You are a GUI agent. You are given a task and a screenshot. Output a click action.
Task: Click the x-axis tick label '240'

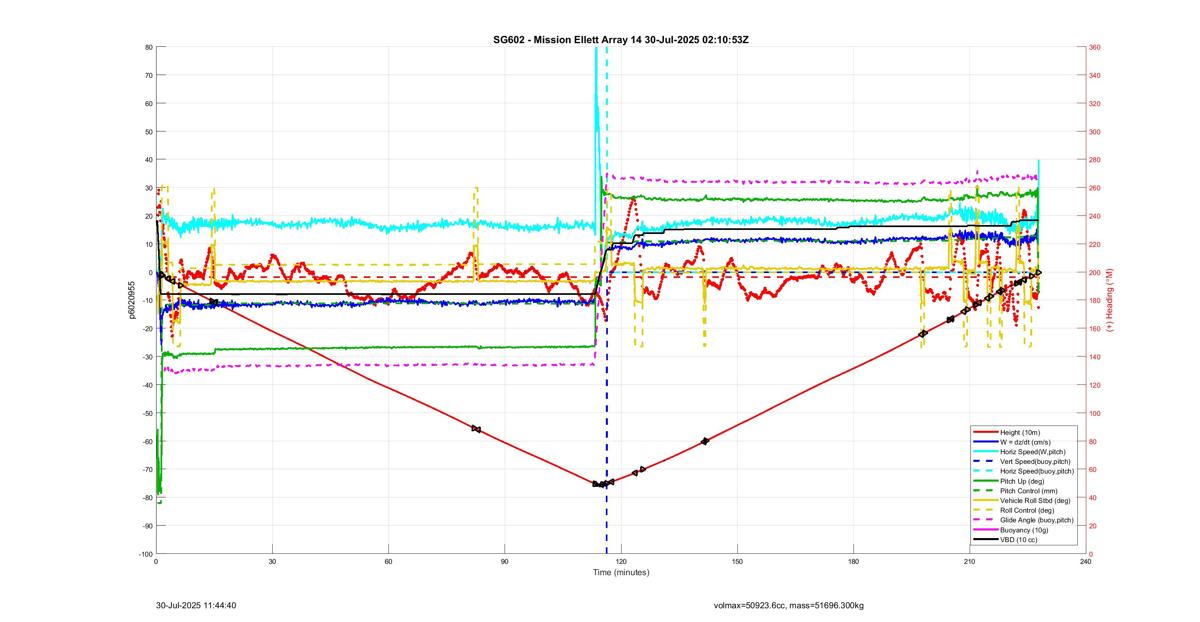click(1085, 562)
